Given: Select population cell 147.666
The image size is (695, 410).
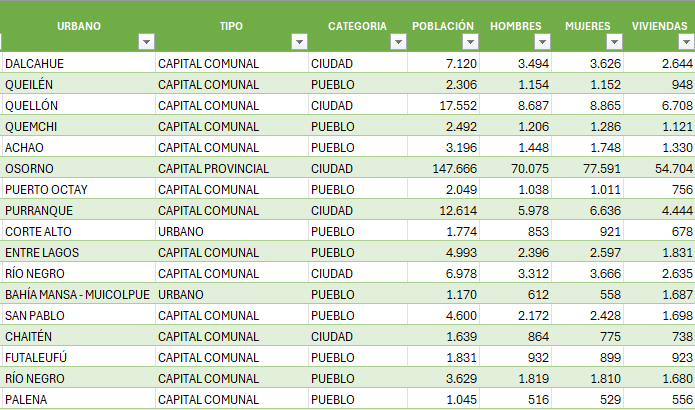Looking at the screenshot, I should pos(443,168).
